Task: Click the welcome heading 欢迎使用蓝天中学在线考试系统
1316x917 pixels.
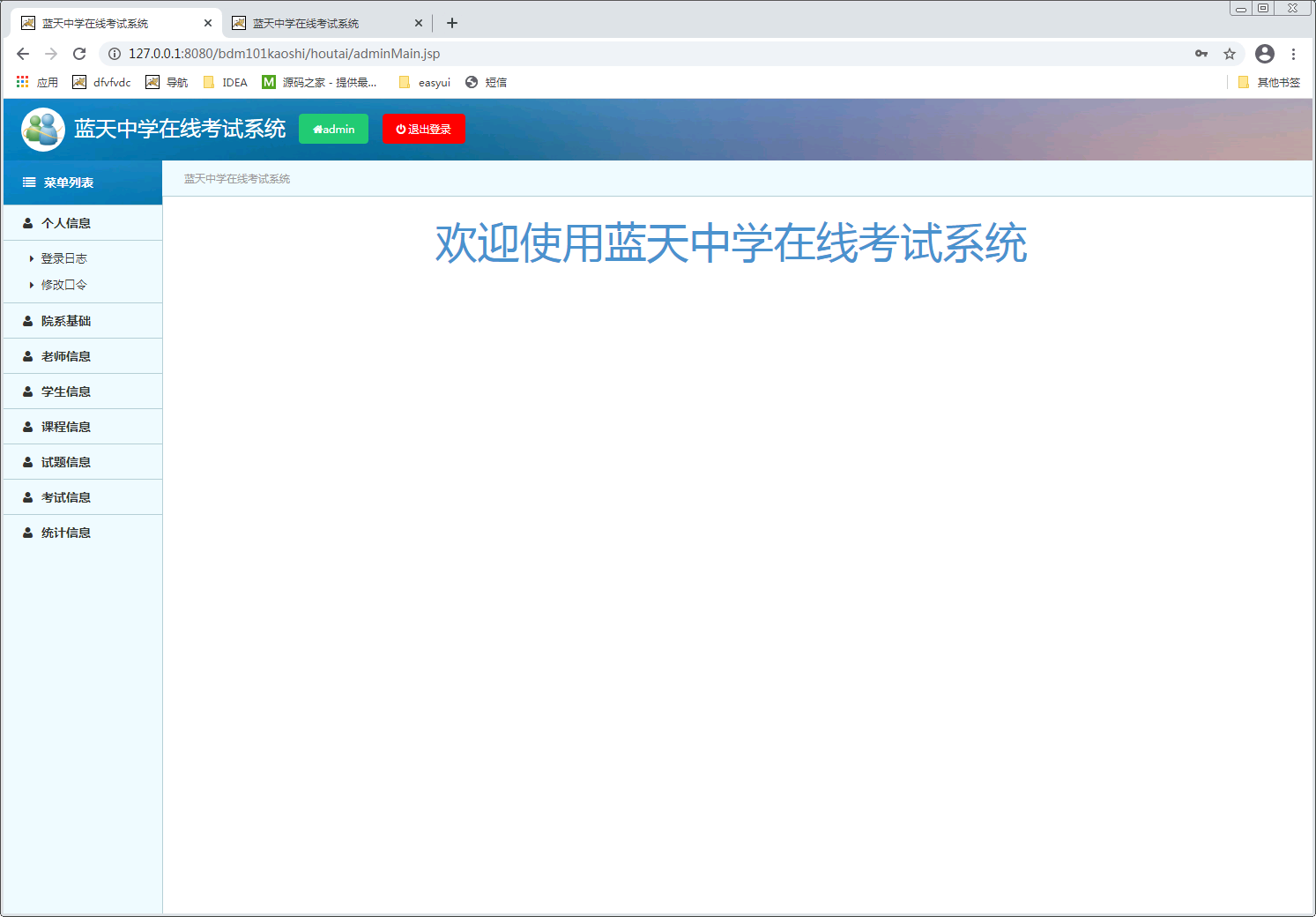Action: coord(731,243)
